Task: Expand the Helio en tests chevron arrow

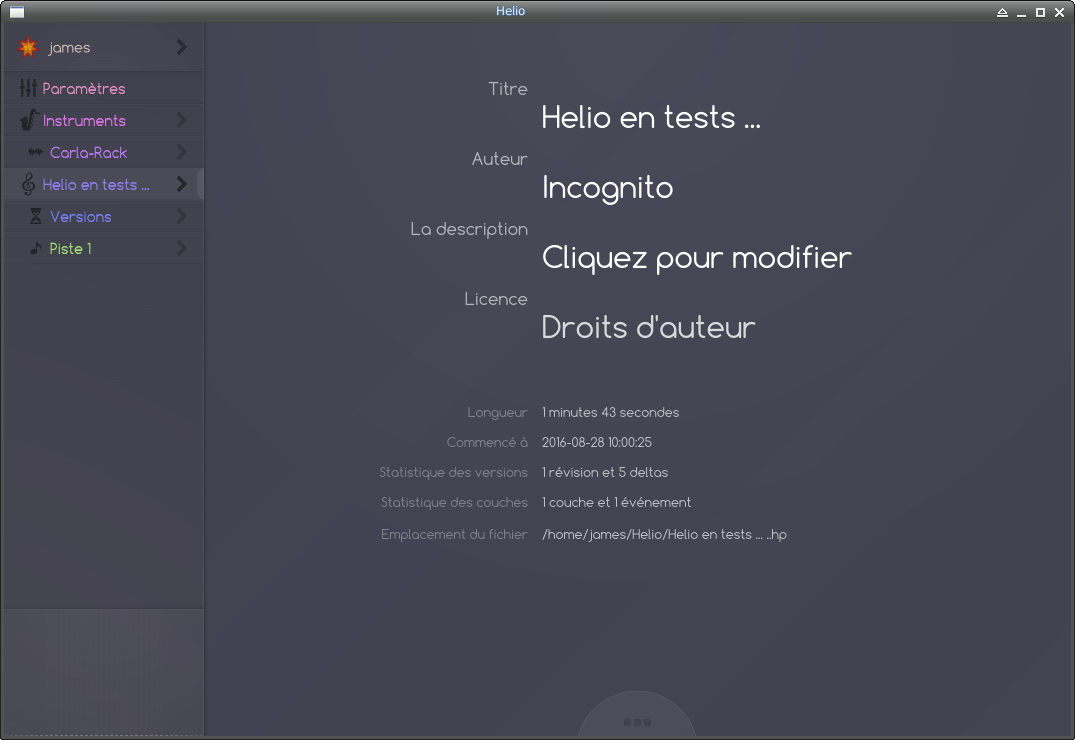Action: (181, 184)
